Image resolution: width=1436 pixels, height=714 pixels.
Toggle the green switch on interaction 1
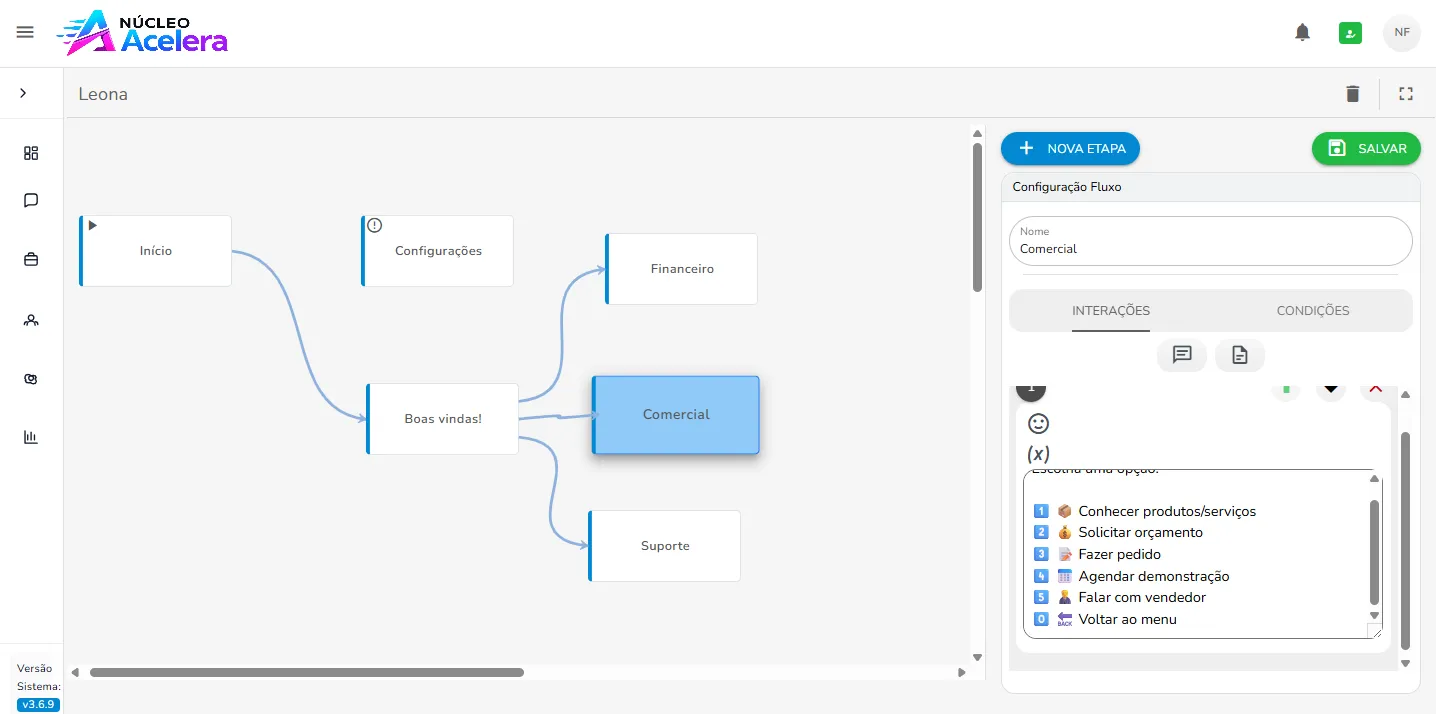(x=1286, y=390)
